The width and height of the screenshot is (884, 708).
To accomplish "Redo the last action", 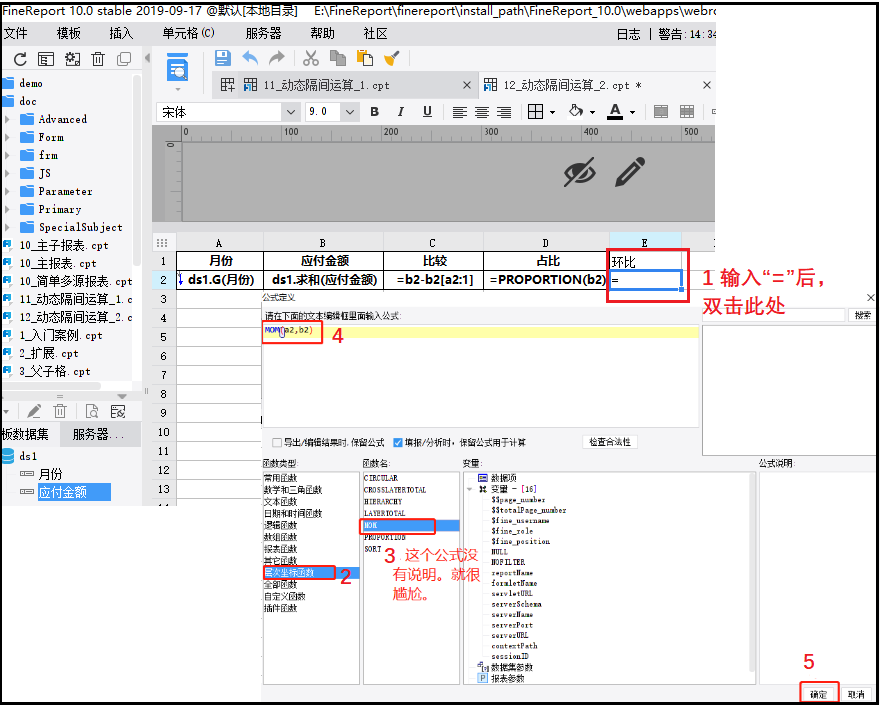I will tap(277, 58).
